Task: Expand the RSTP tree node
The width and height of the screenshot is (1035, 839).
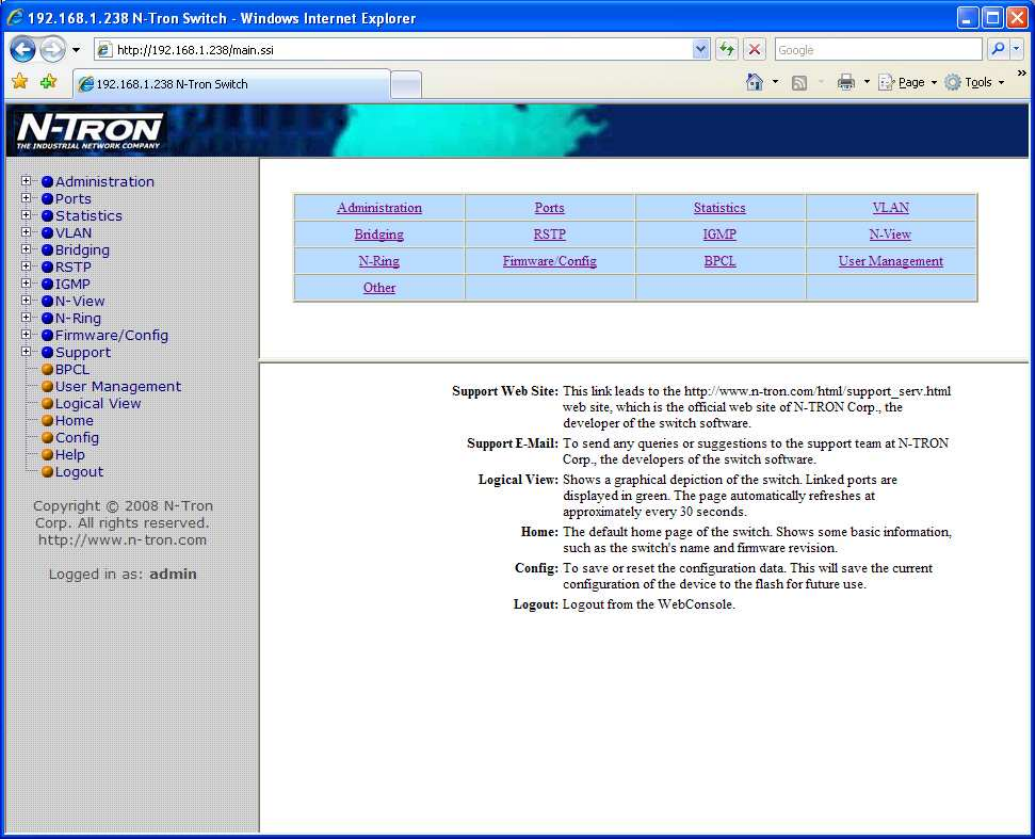Action: [x=26, y=266]
